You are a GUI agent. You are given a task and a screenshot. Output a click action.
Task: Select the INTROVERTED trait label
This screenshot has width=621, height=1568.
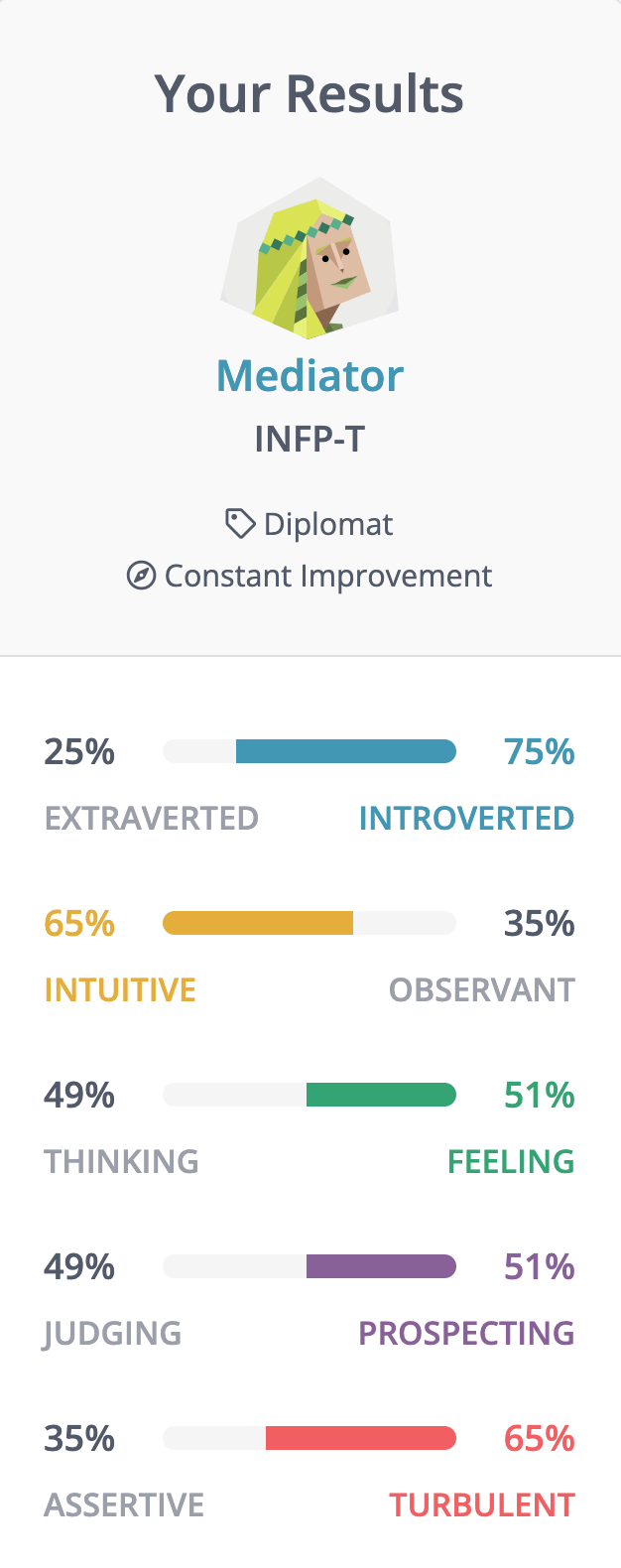(466, 818)
